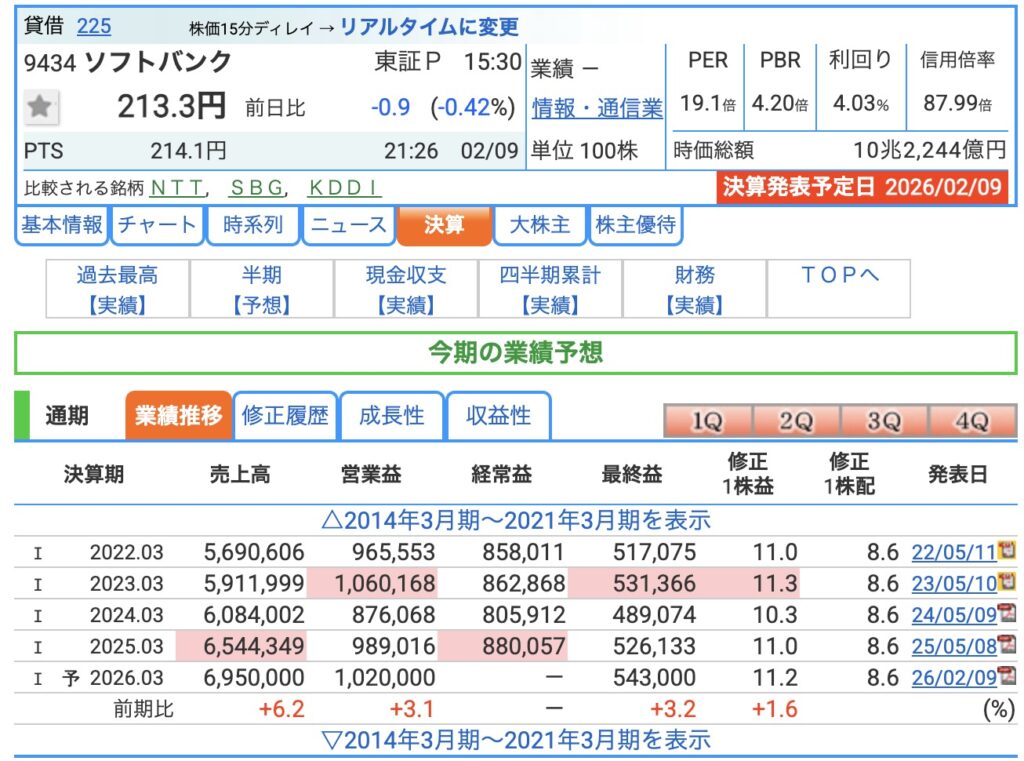Image resolution: width=1024 pixels, height=761 pixels.
Task: Select the 1Q quarter button
Action: (x=707, y=422)
